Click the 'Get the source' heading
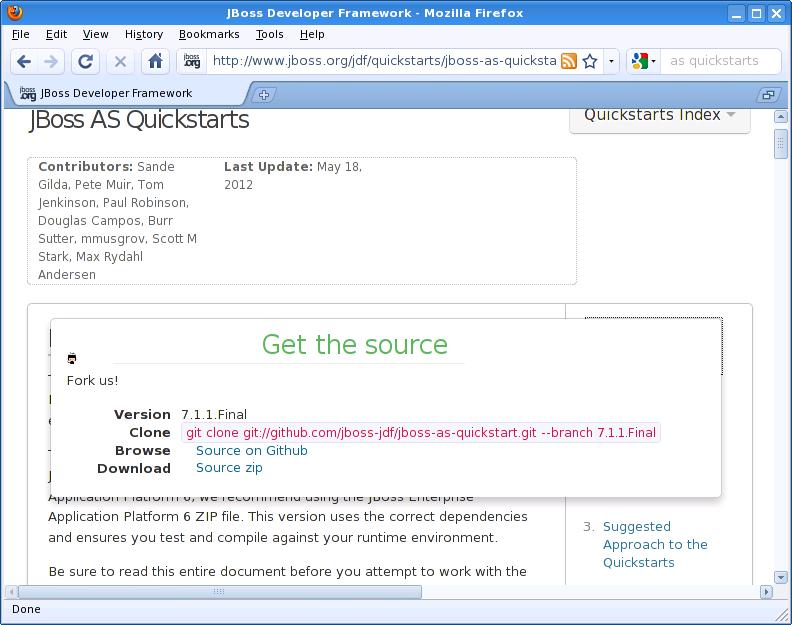This screenshot has width=792, height=625. tap(355, 345)
